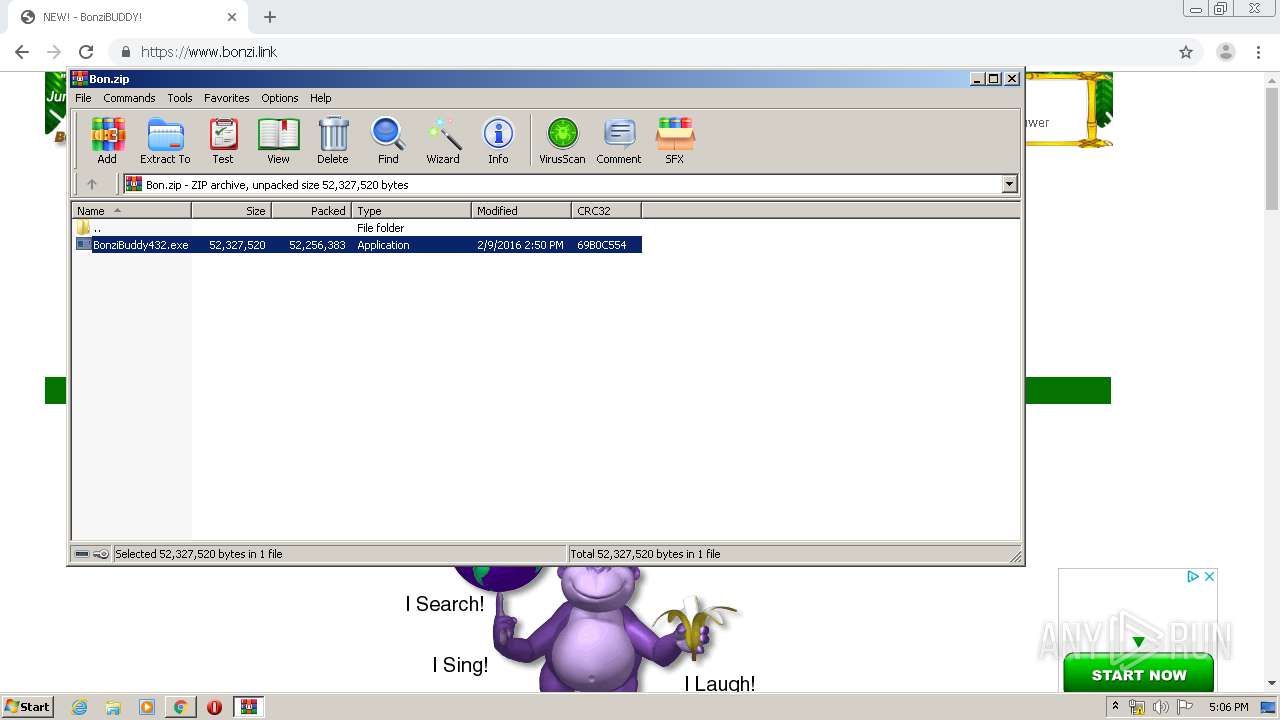Image resolution: width=1280 pixels, height=720 pixels.
Task: Open Internet Explorer from taskbar
Action: point(80,707)
